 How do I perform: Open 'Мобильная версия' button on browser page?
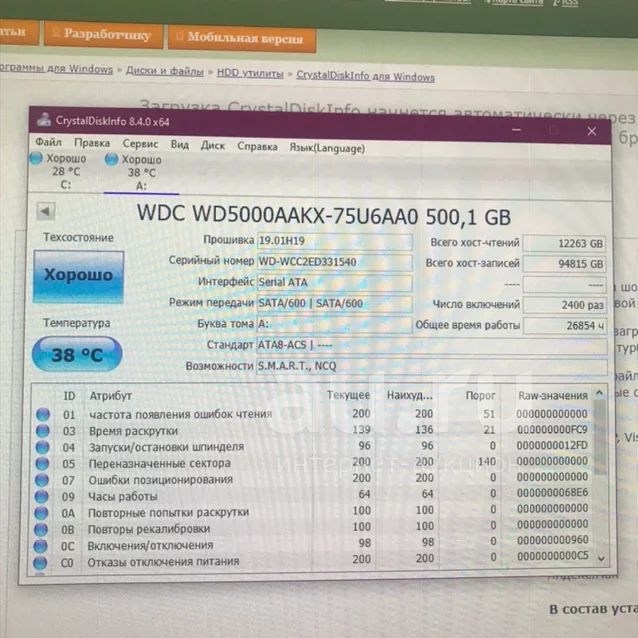242,38
